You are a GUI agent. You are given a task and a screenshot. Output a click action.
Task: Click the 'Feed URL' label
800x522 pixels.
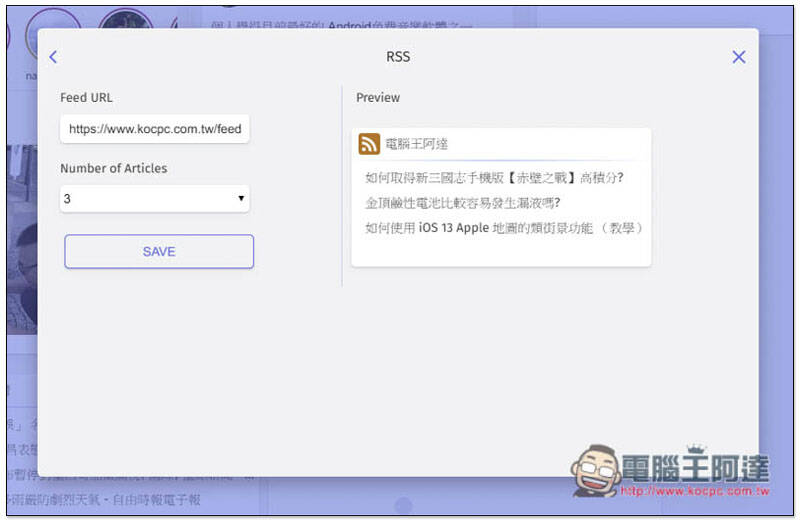point(86,97)
